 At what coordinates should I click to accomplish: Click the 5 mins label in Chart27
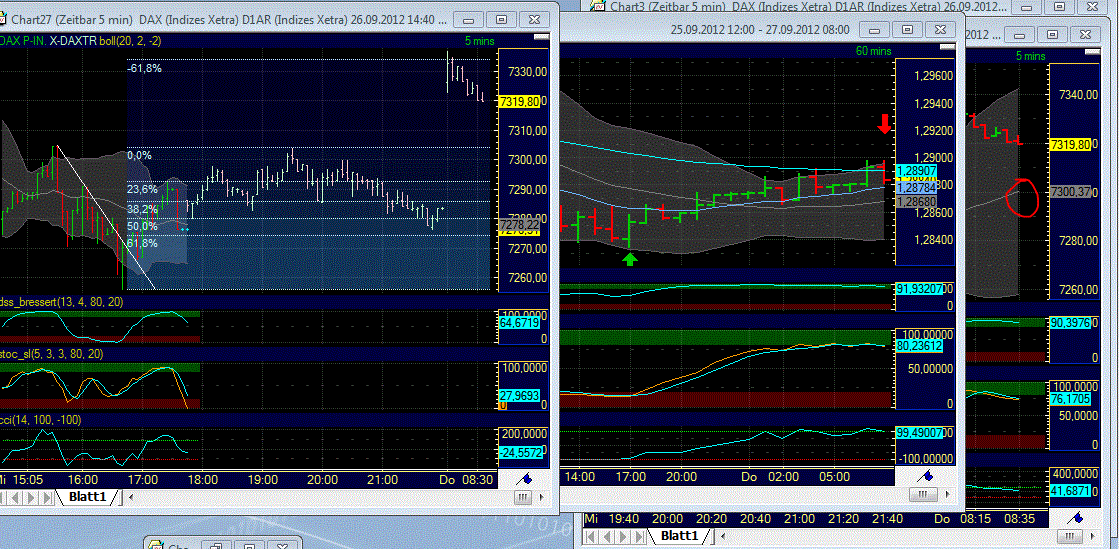pos(478,41)
